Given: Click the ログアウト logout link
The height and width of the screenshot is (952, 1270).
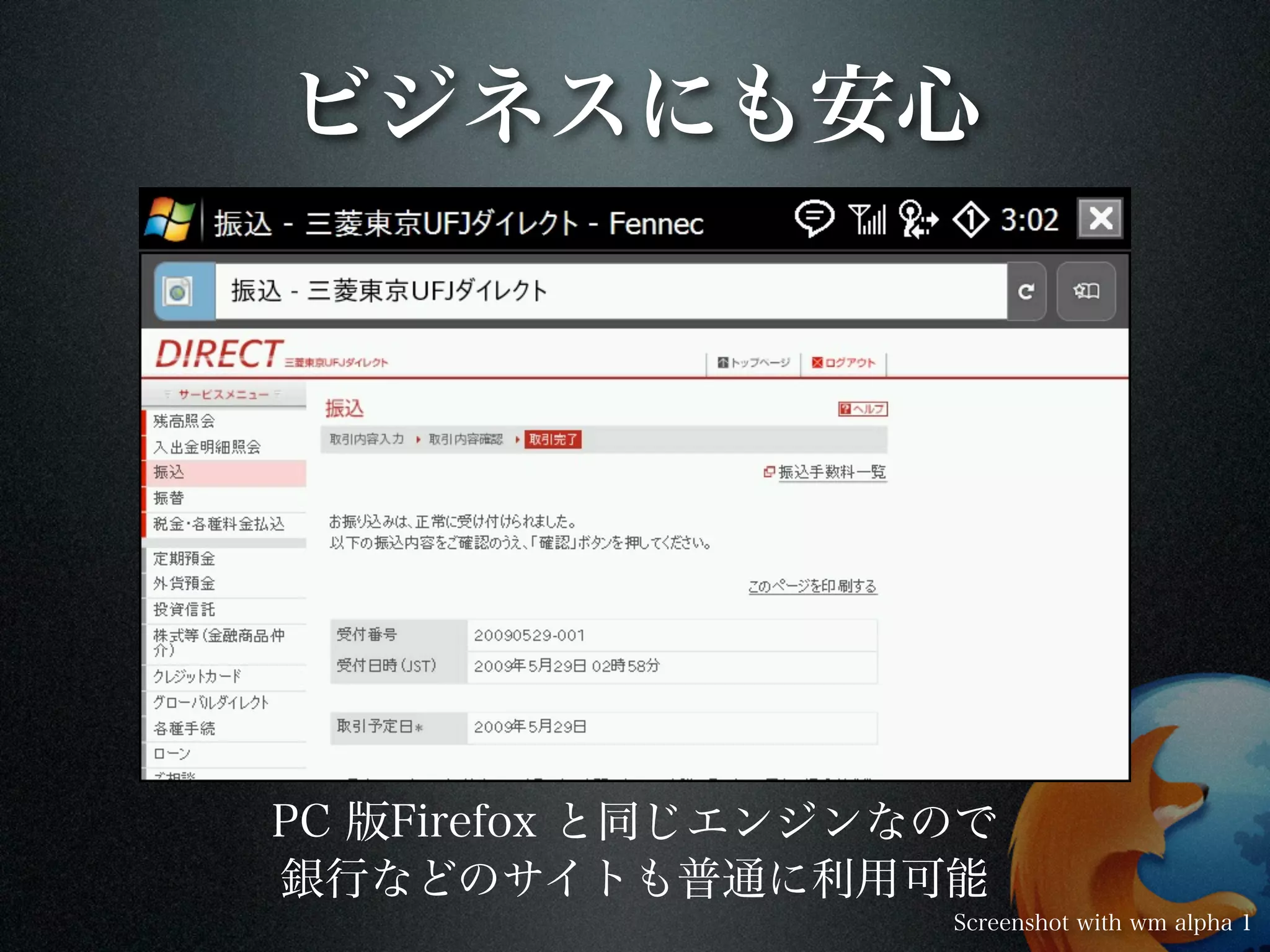Looking at the screenshot, I should [x=844, y=363].
